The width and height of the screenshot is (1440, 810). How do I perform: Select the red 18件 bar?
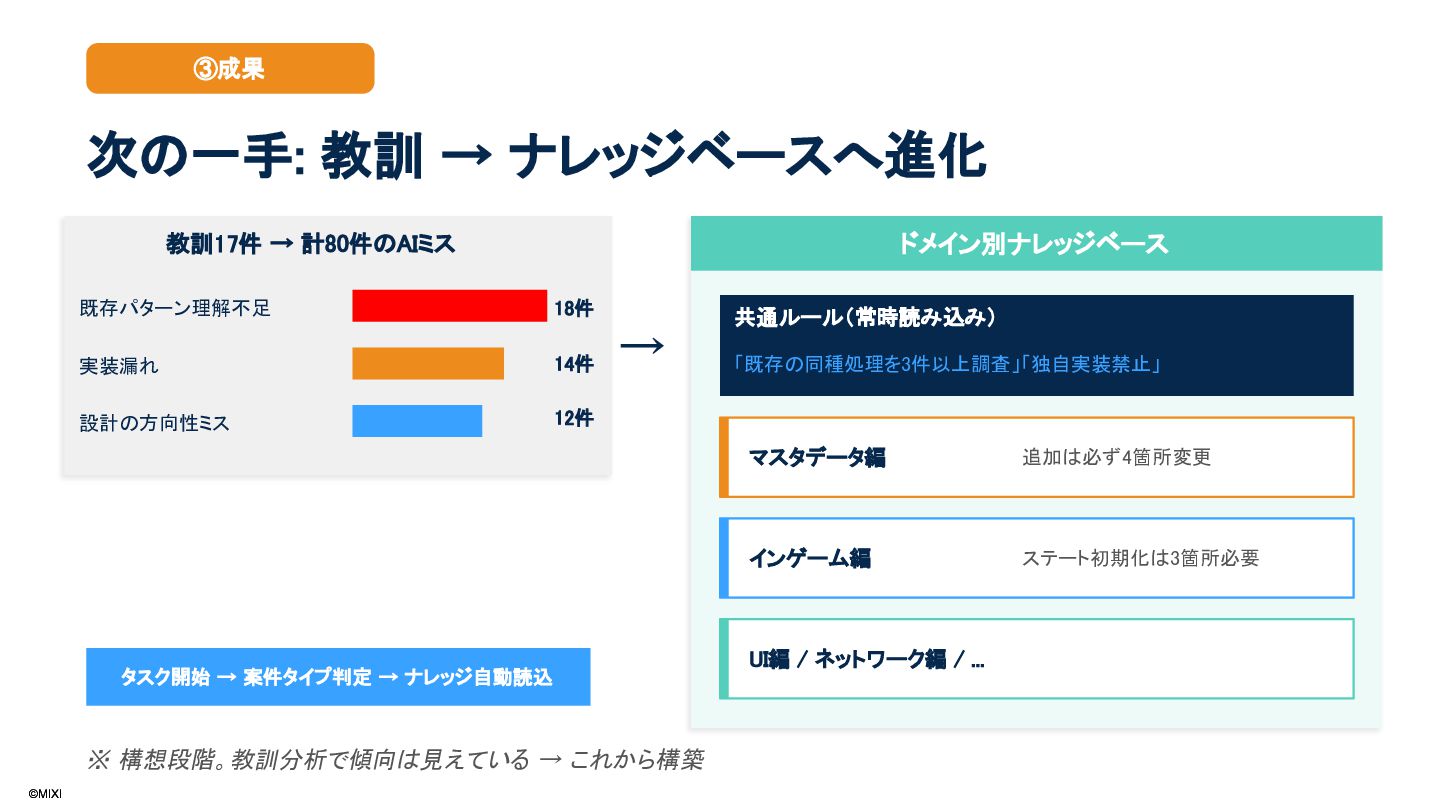point(449,306)
